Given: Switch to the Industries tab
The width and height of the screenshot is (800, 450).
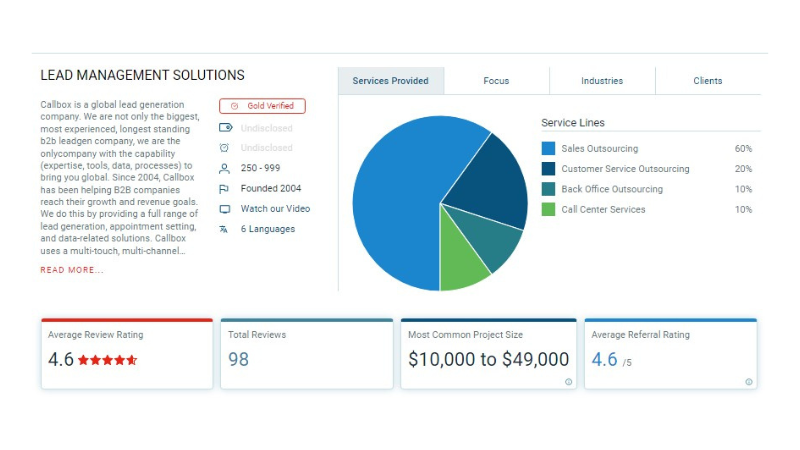Looking at the screenshot, I should pyautogui.click(x=602, y=81).
